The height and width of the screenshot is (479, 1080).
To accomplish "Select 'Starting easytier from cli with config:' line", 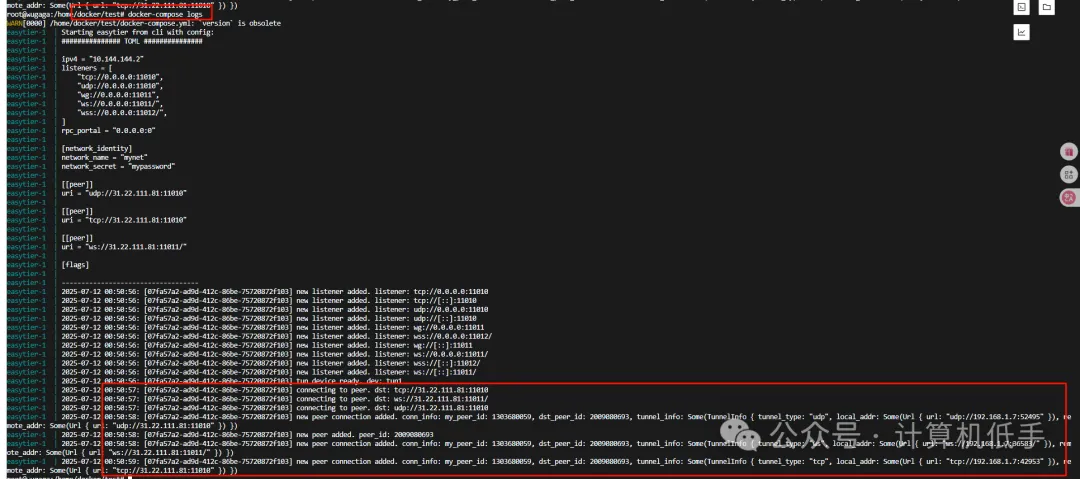I will [x=138, y=32].
